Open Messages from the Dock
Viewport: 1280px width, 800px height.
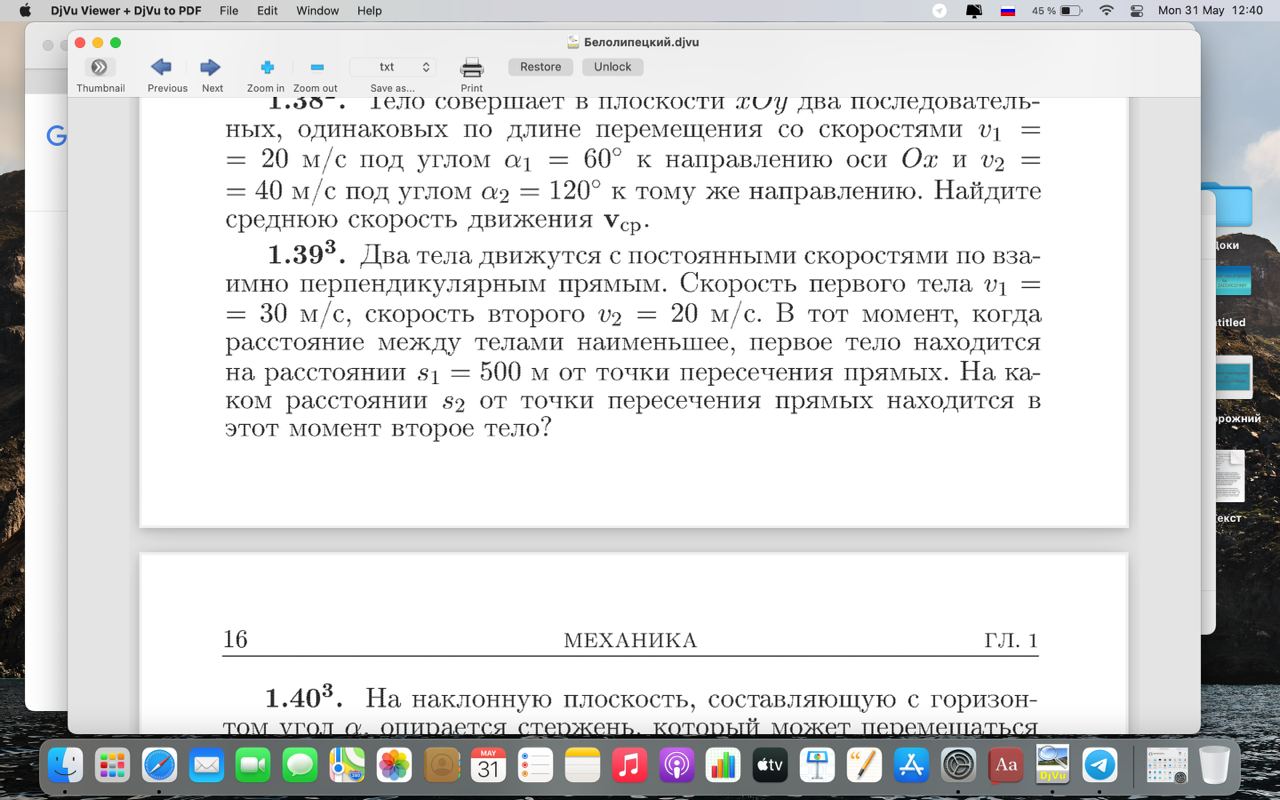tap(300, 765)
